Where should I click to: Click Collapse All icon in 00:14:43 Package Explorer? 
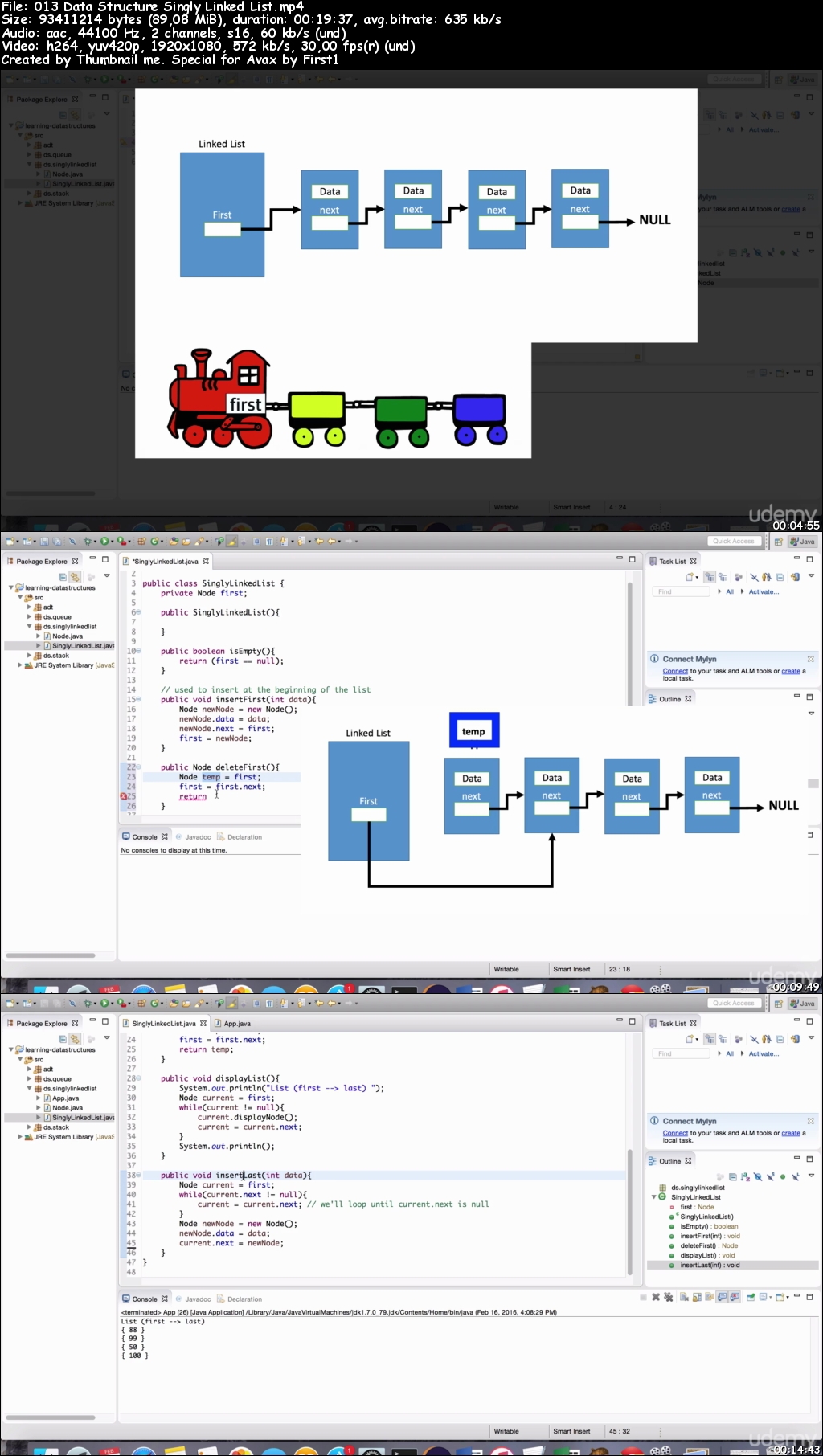tap(63, 1039)
